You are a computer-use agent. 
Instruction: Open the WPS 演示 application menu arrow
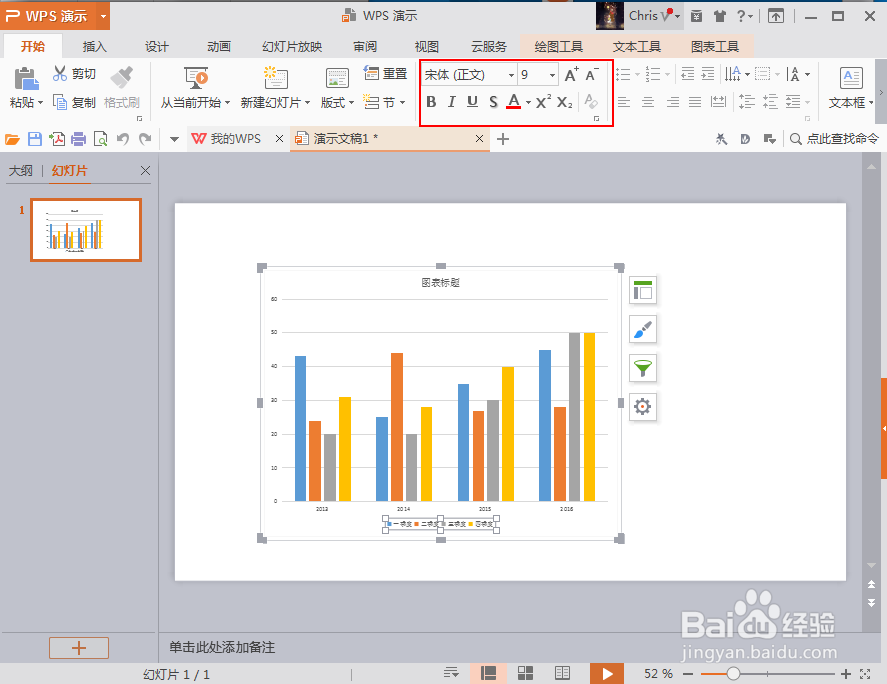[x=103, y=16]
